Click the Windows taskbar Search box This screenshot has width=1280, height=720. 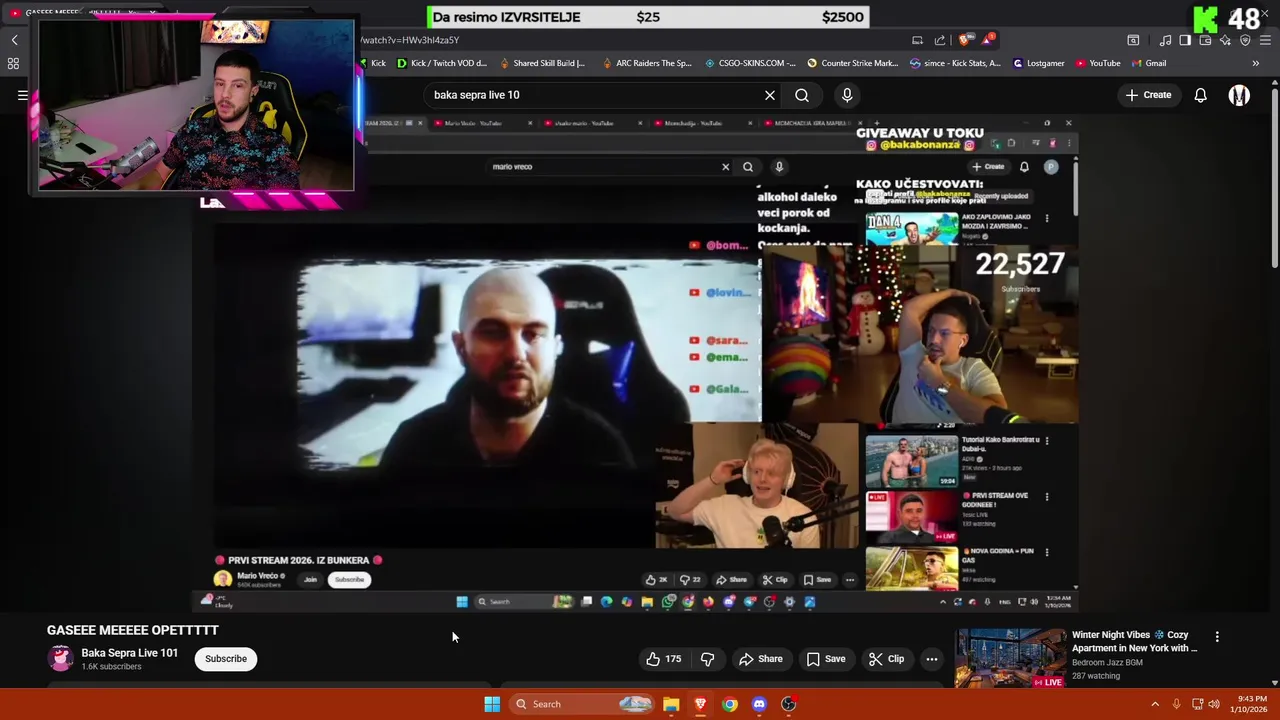[x=584, y=704]
